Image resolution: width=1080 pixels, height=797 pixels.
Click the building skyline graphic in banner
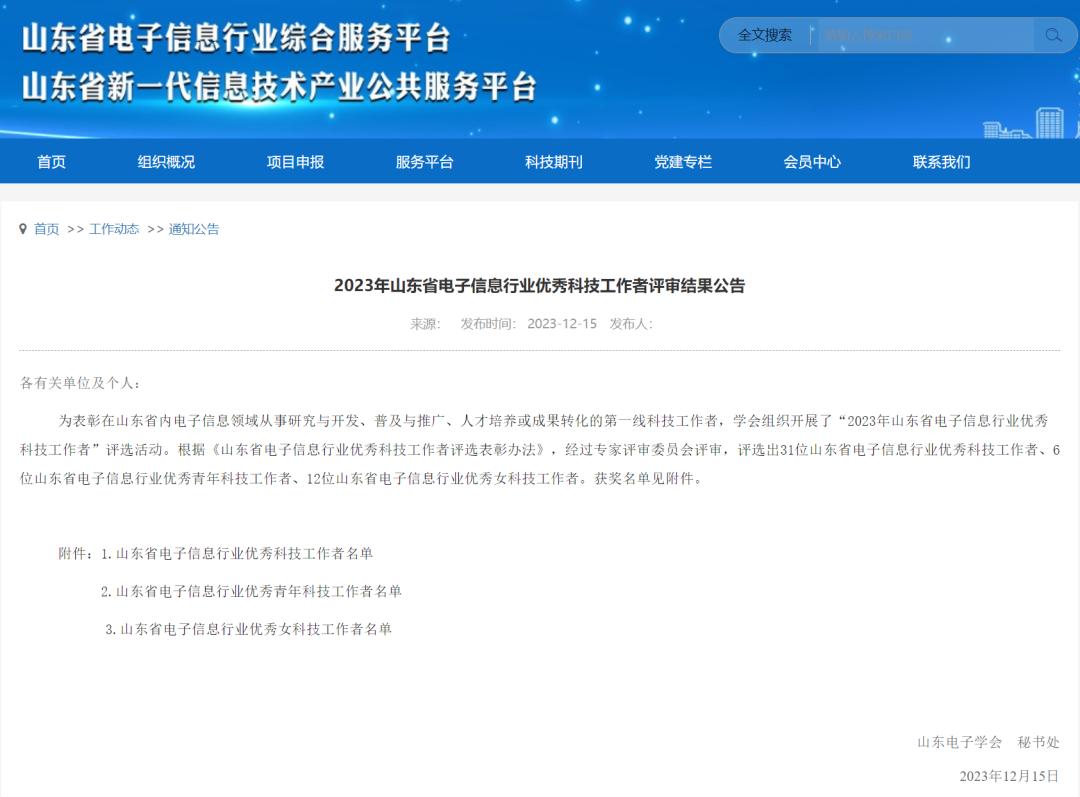[1030, 123]
